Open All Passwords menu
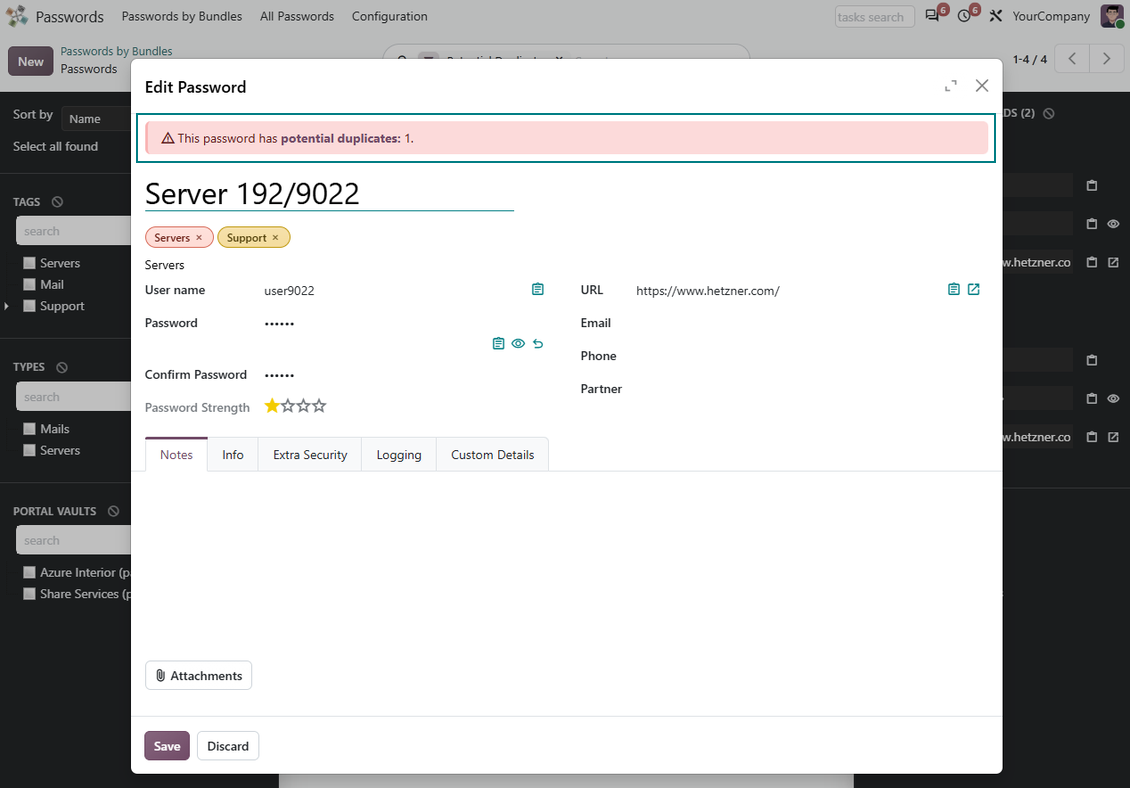 coord(297,16)
